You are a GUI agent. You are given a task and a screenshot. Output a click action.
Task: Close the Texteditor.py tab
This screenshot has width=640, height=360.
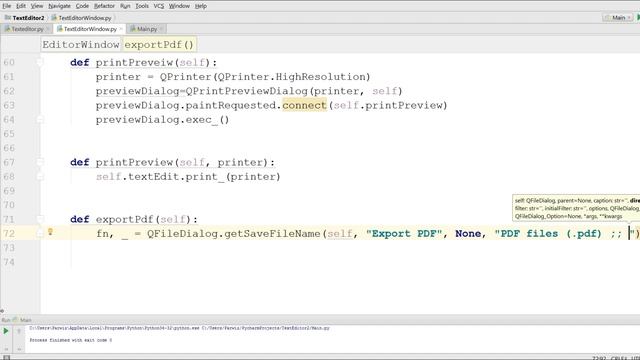point(48,29)
